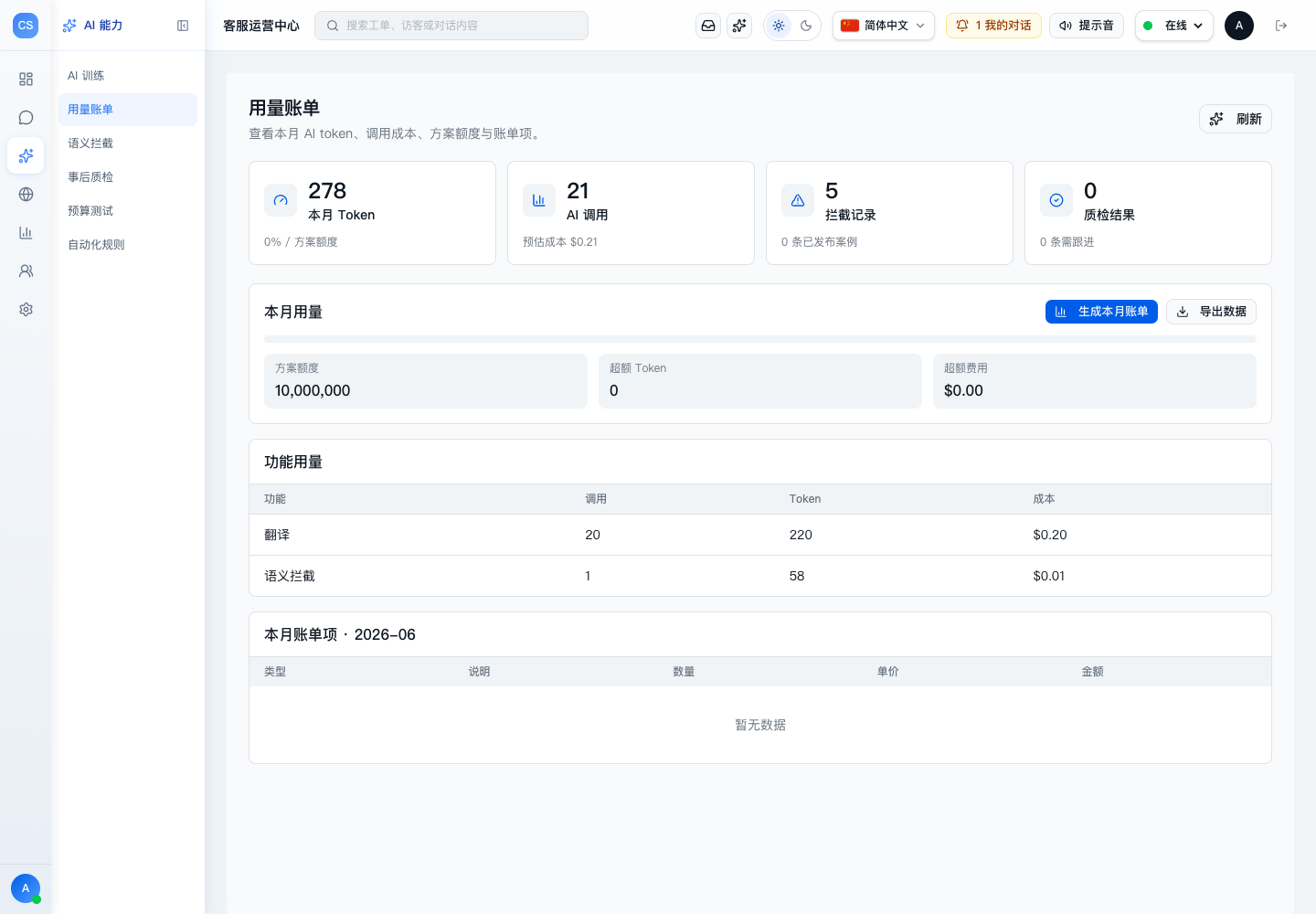
Task: Click the CS logo icon
Action: coord(26,26)
